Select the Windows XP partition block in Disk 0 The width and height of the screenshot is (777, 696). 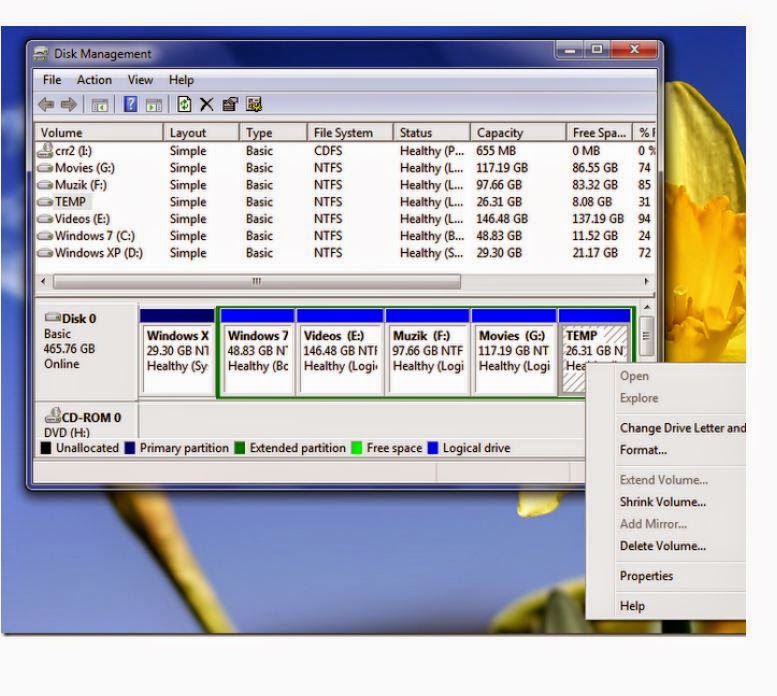coord(177,352)
